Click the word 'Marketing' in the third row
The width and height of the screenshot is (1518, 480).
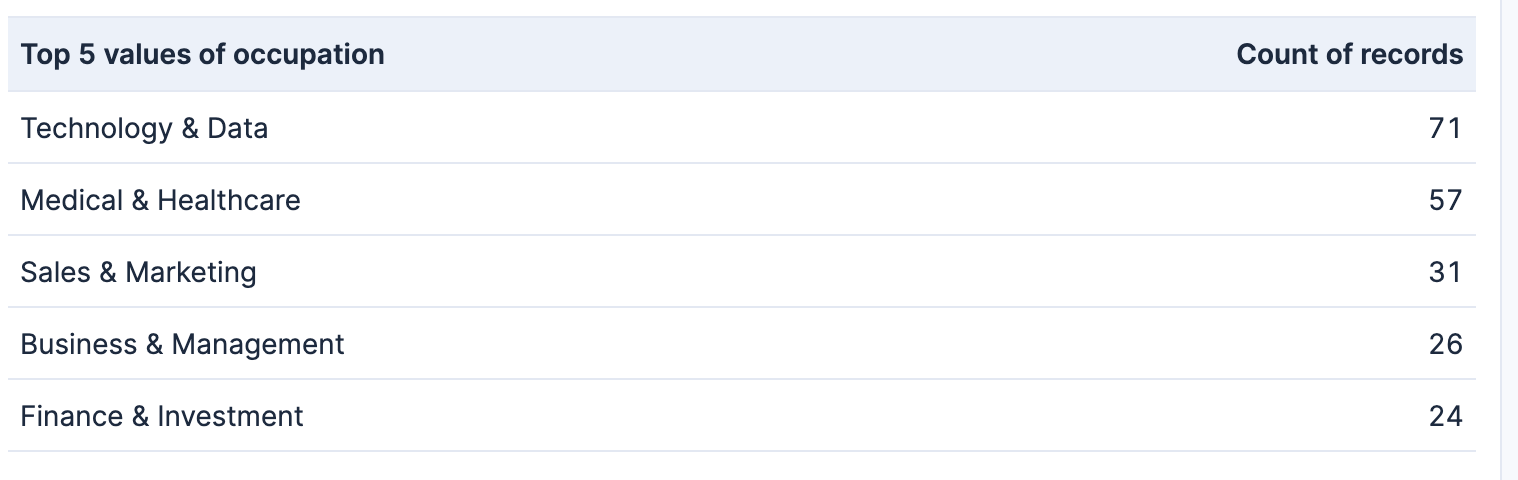click(191, 272)
